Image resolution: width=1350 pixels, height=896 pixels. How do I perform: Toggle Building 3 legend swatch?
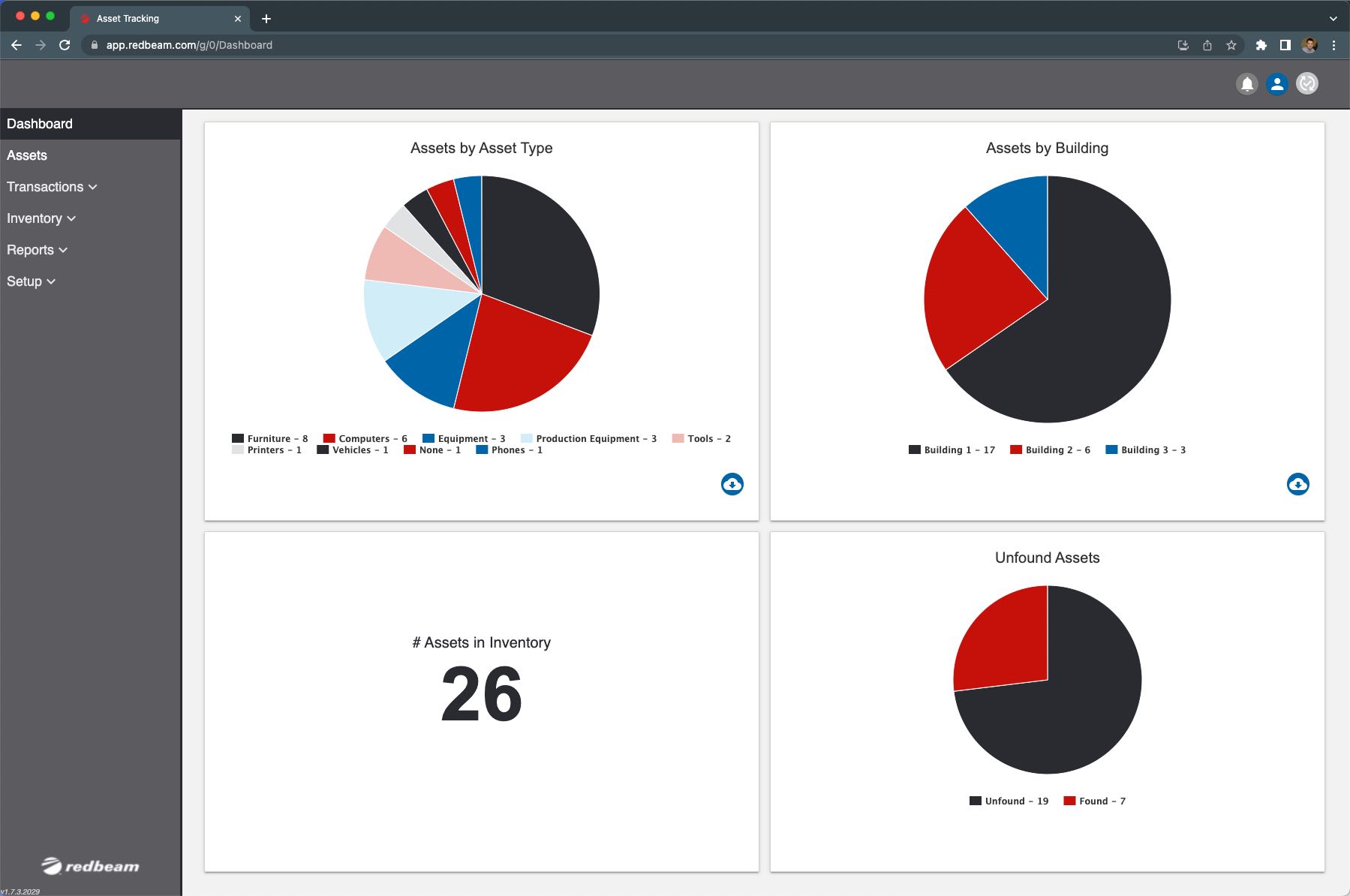tap(1111, 450)
